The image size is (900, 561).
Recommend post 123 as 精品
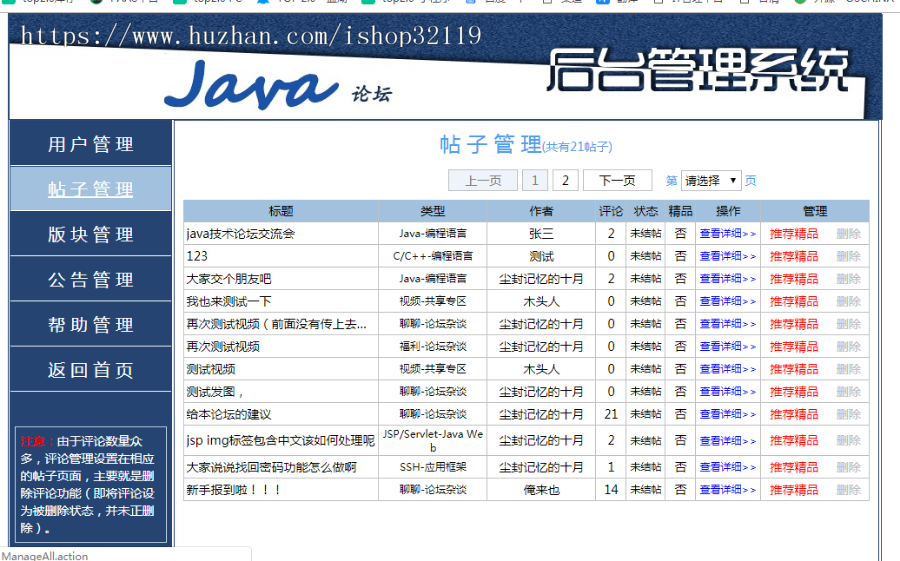[x=794, y=256]
